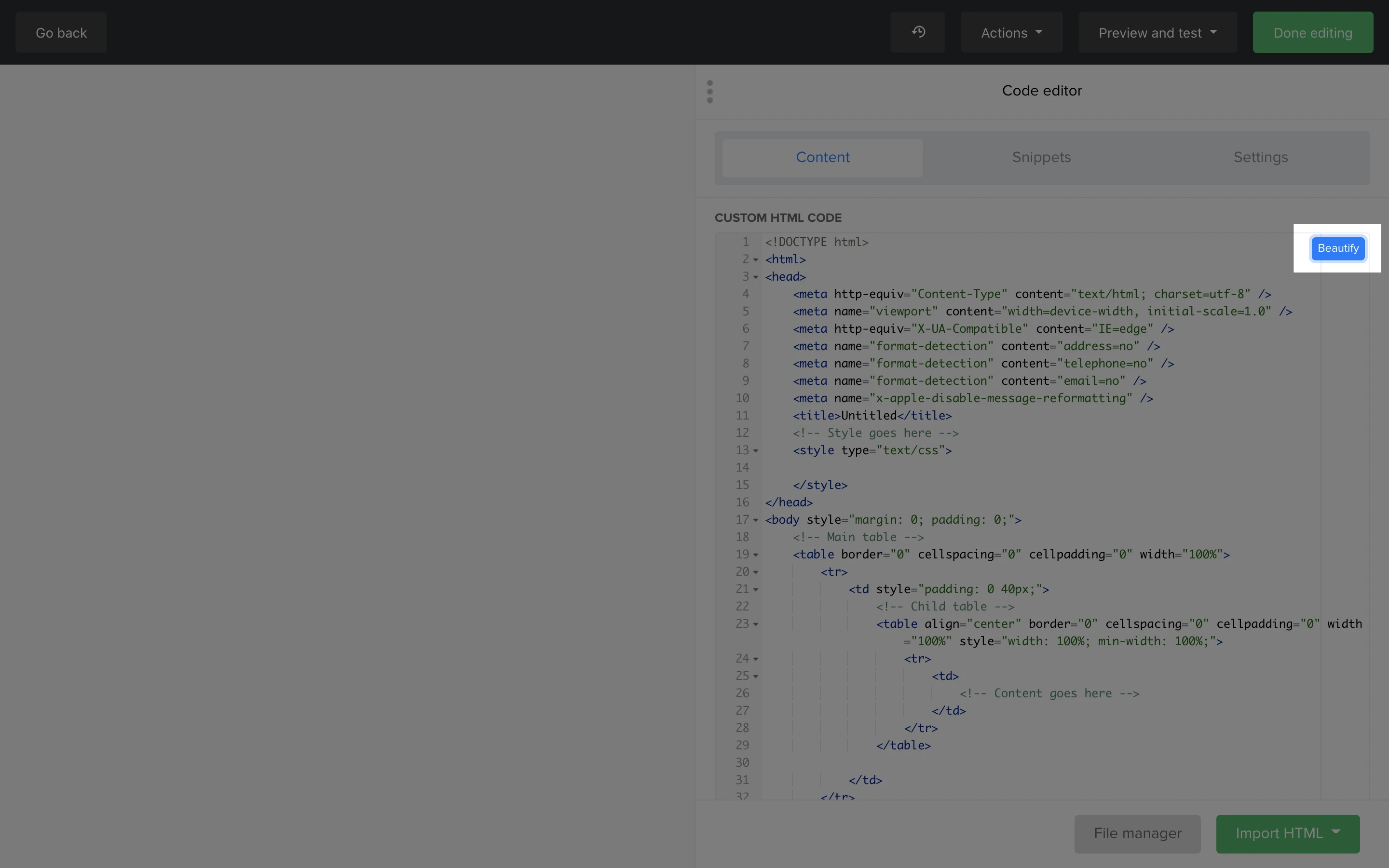Click the Beautify code button
This screenshot has height=868, width=1389.
pos(1337,248)
